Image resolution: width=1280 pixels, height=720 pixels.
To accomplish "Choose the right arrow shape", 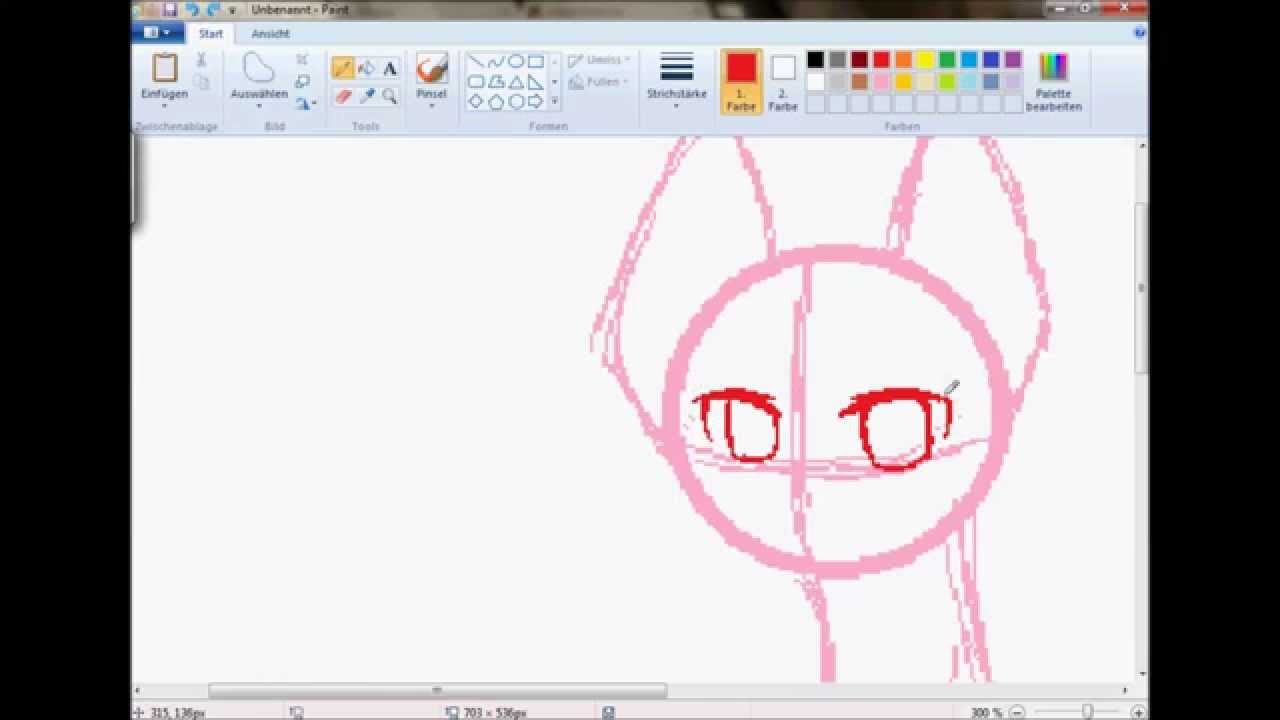I will 536,101.
